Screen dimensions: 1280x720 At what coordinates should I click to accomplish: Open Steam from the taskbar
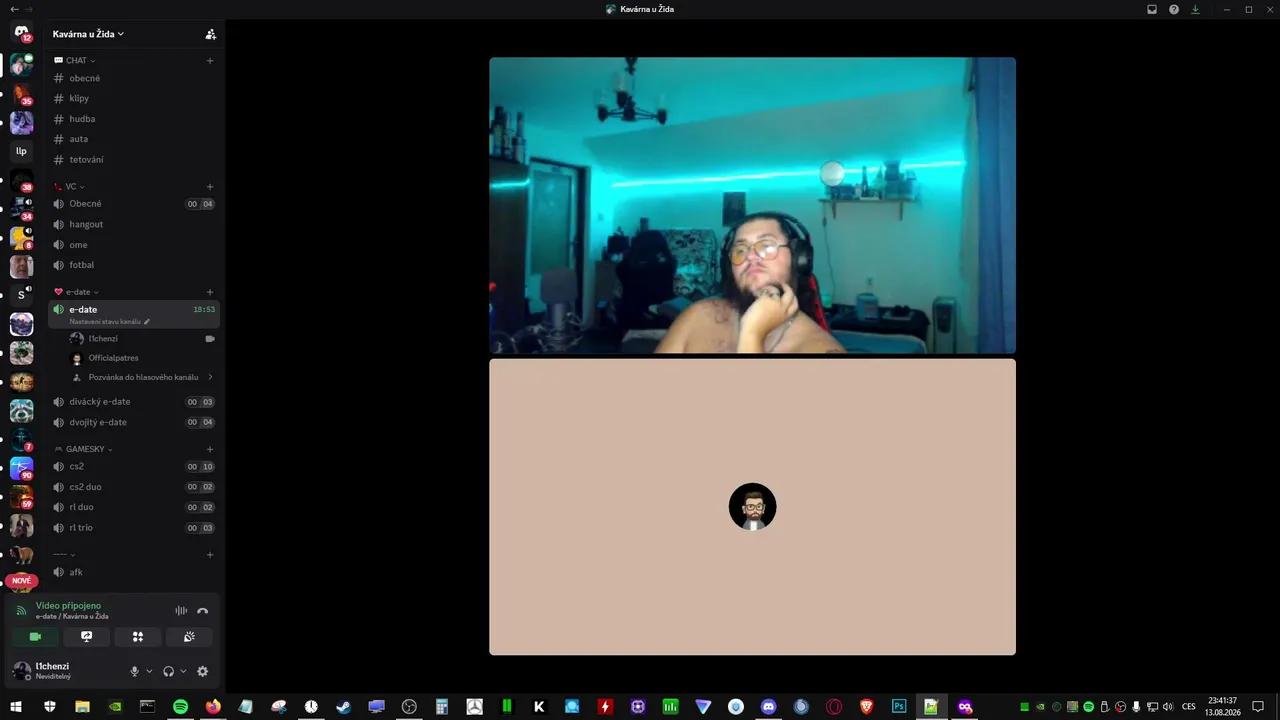[343, 707]
